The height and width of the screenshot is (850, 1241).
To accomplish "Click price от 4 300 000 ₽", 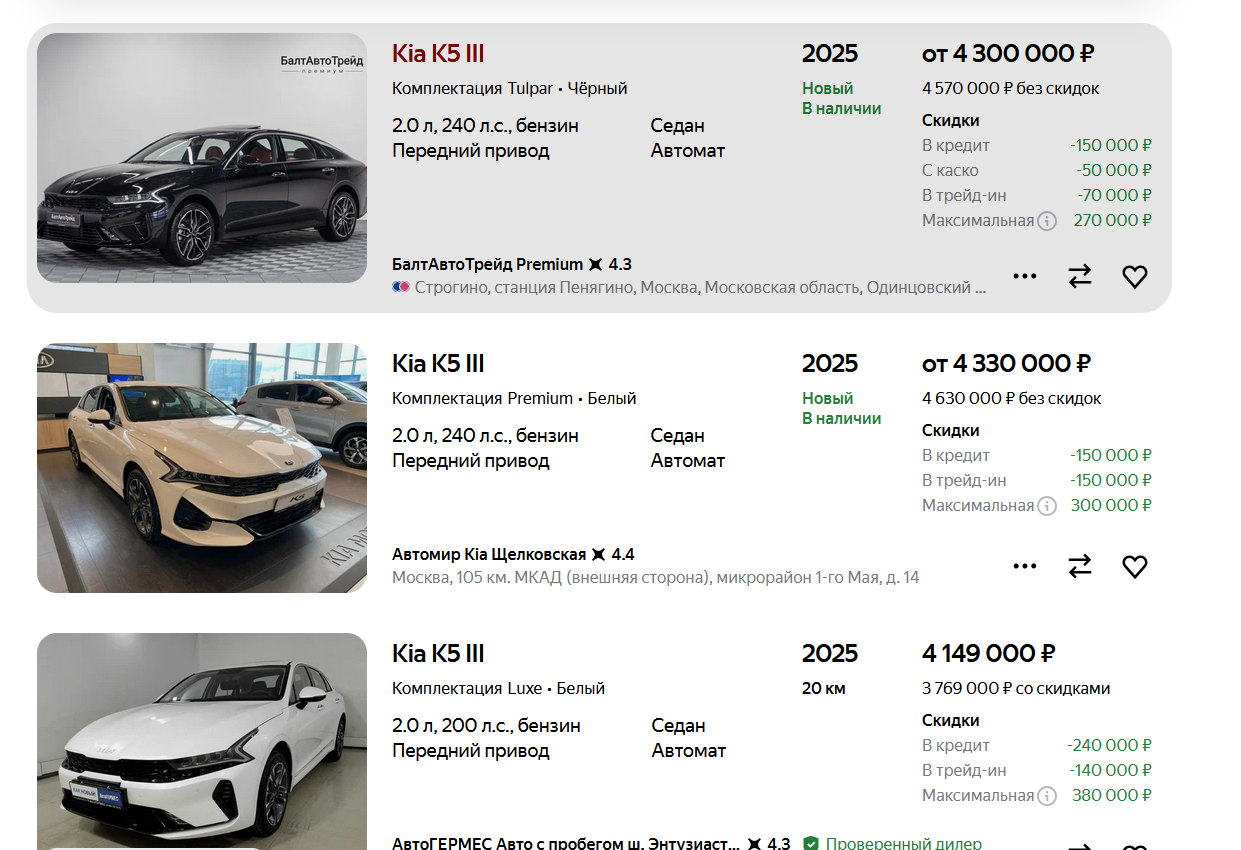I will click(x=1008, y=54).
